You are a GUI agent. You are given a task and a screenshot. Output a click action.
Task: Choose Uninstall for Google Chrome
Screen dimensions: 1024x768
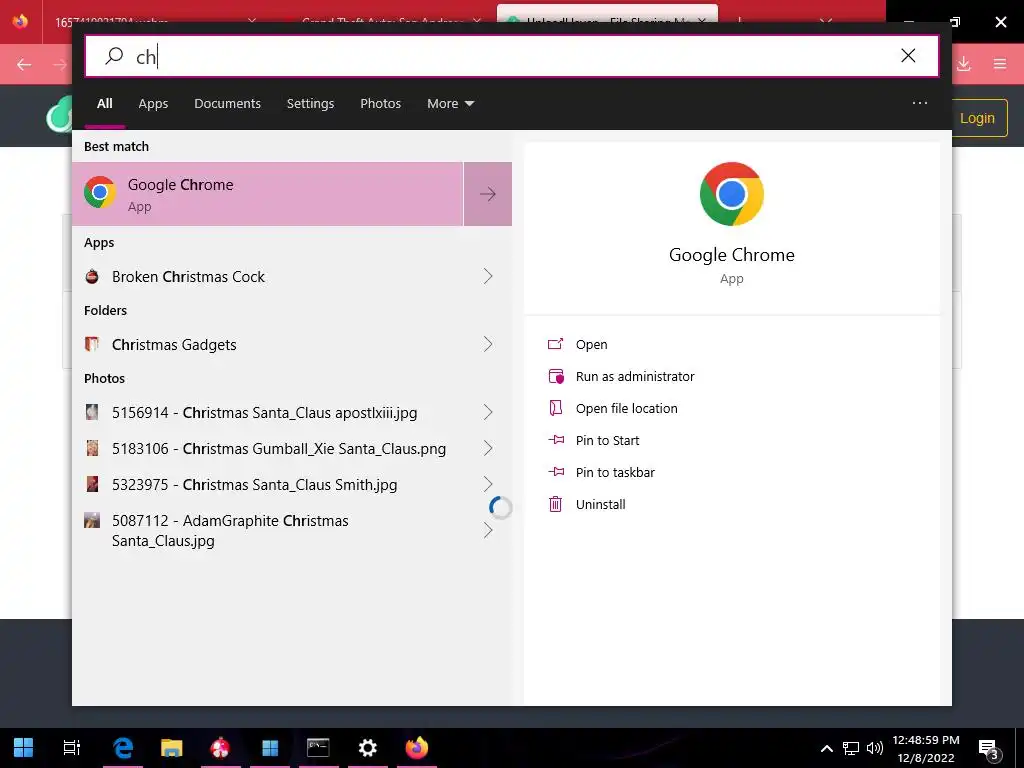click(586, 504)
